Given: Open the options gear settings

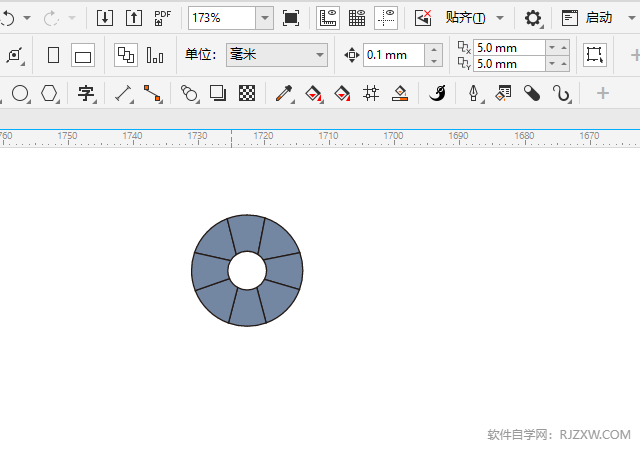Looking at the screenshot, I should point(533,18).
